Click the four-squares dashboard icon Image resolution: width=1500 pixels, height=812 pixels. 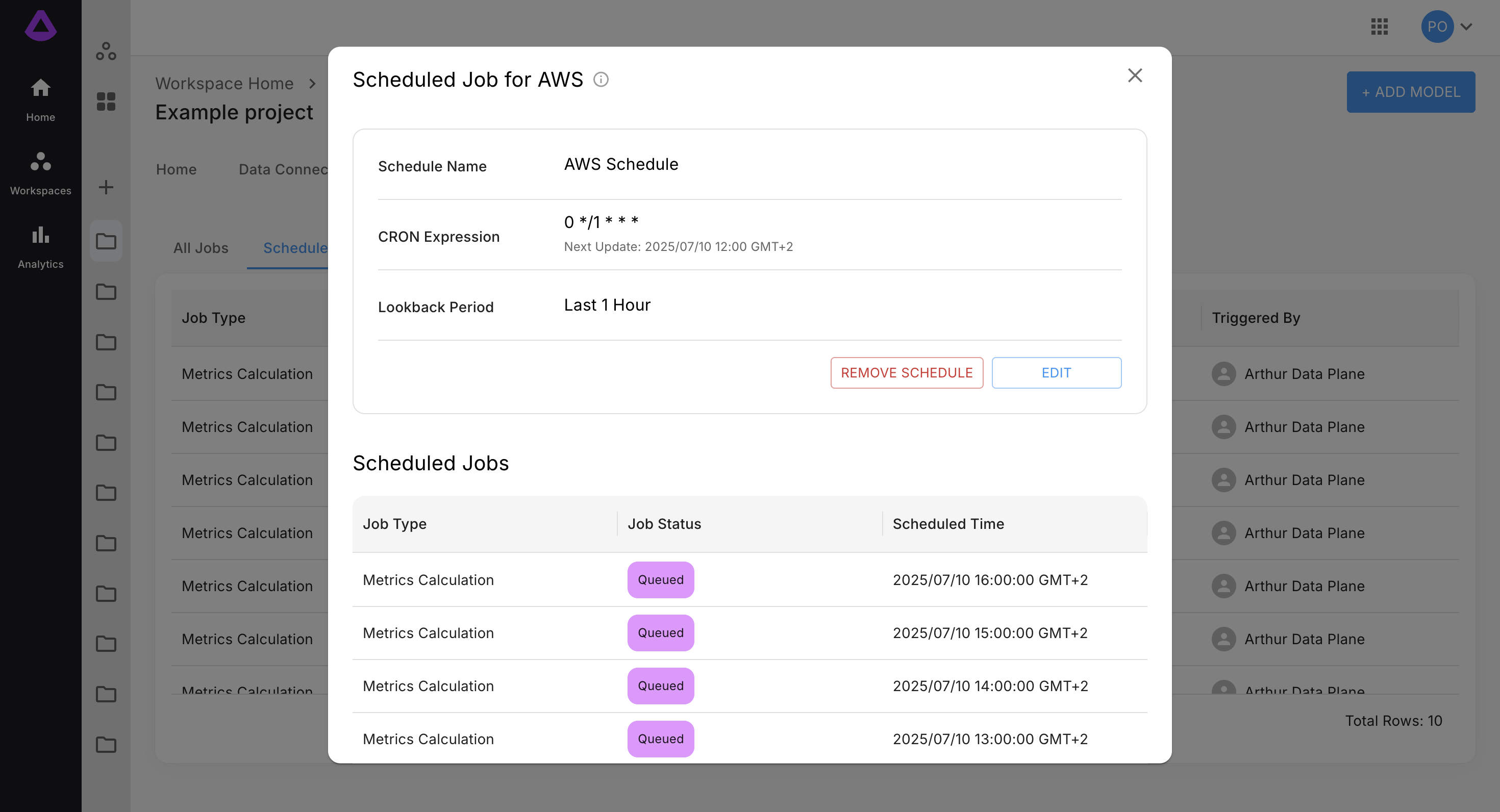pyautogui.click(x=106, y=102)
